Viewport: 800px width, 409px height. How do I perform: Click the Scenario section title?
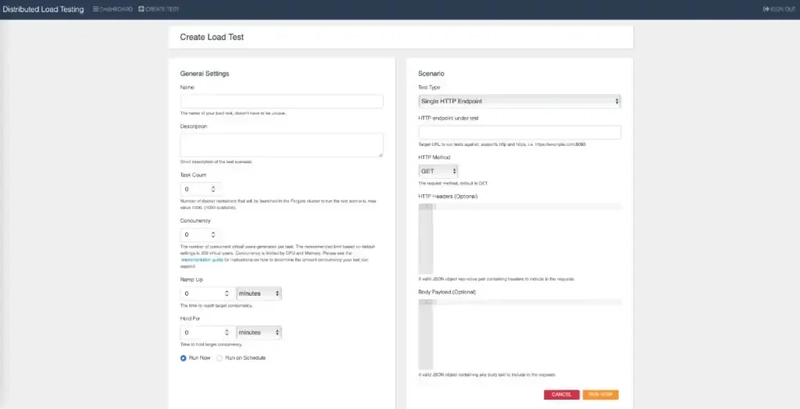pos(431,73)
